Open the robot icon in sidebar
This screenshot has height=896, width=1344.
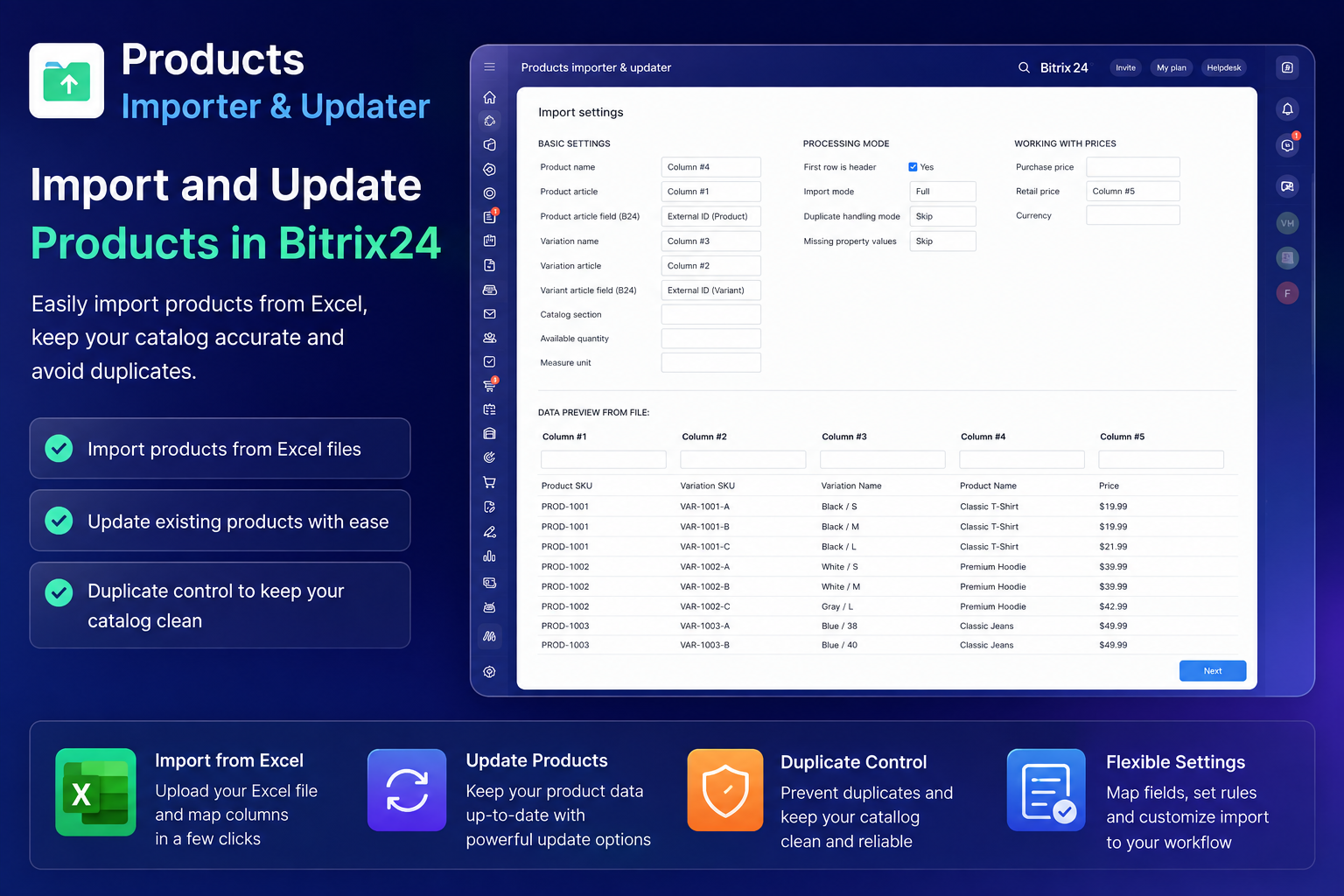(x=489, y=606)
